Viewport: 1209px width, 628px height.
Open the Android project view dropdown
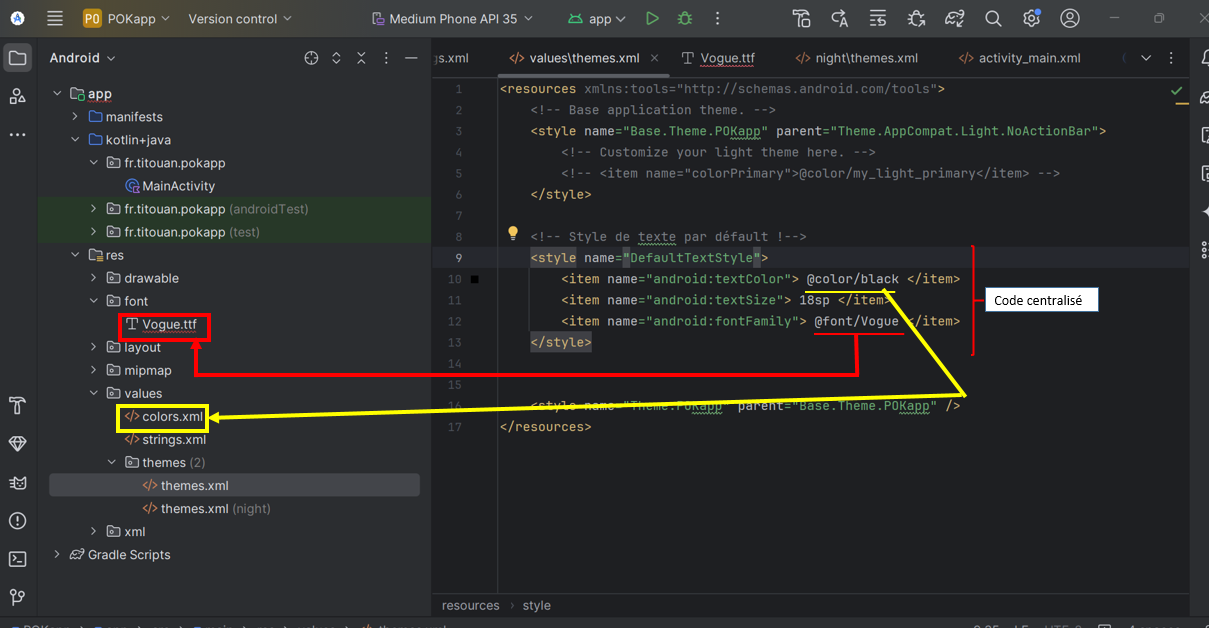84,58
